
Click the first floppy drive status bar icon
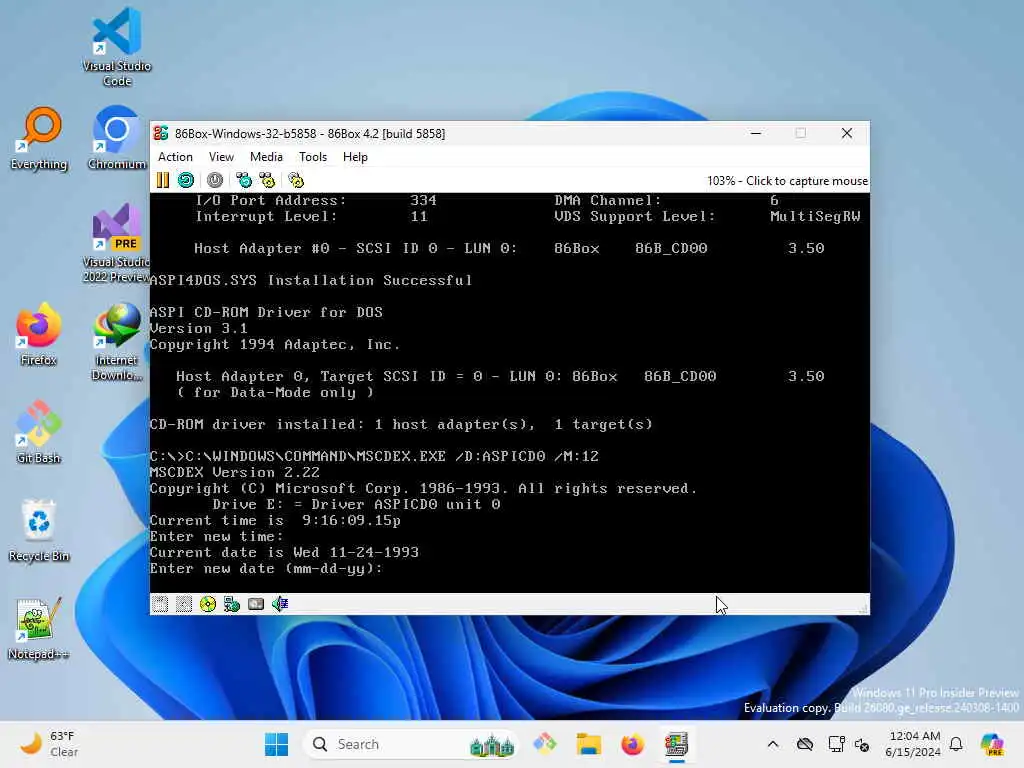pos(160,604)
